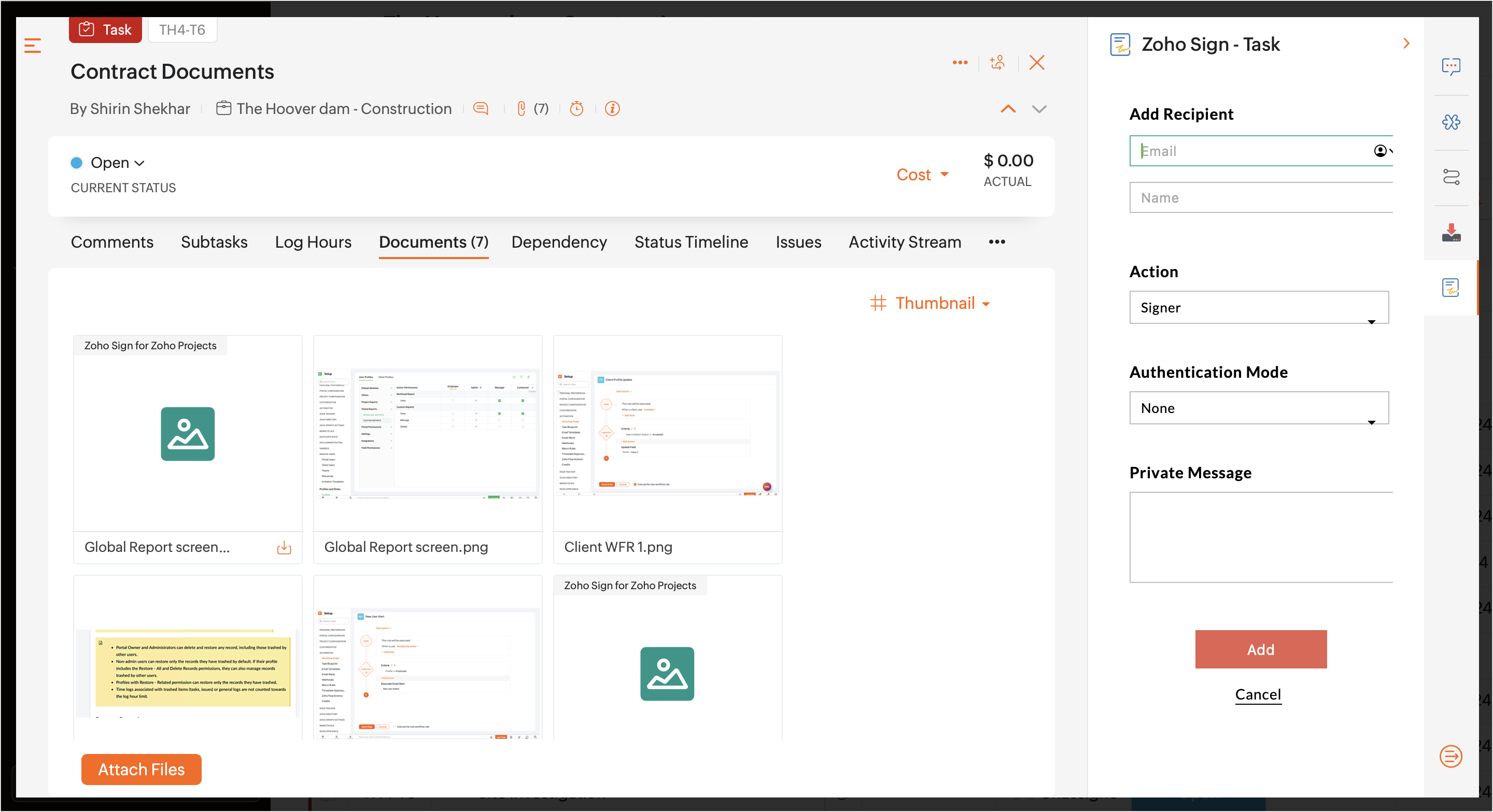Open the Client WFR 1.png thumbnail
The height and width of the screenshot is (812, 1493).
[x=667, y=433]
